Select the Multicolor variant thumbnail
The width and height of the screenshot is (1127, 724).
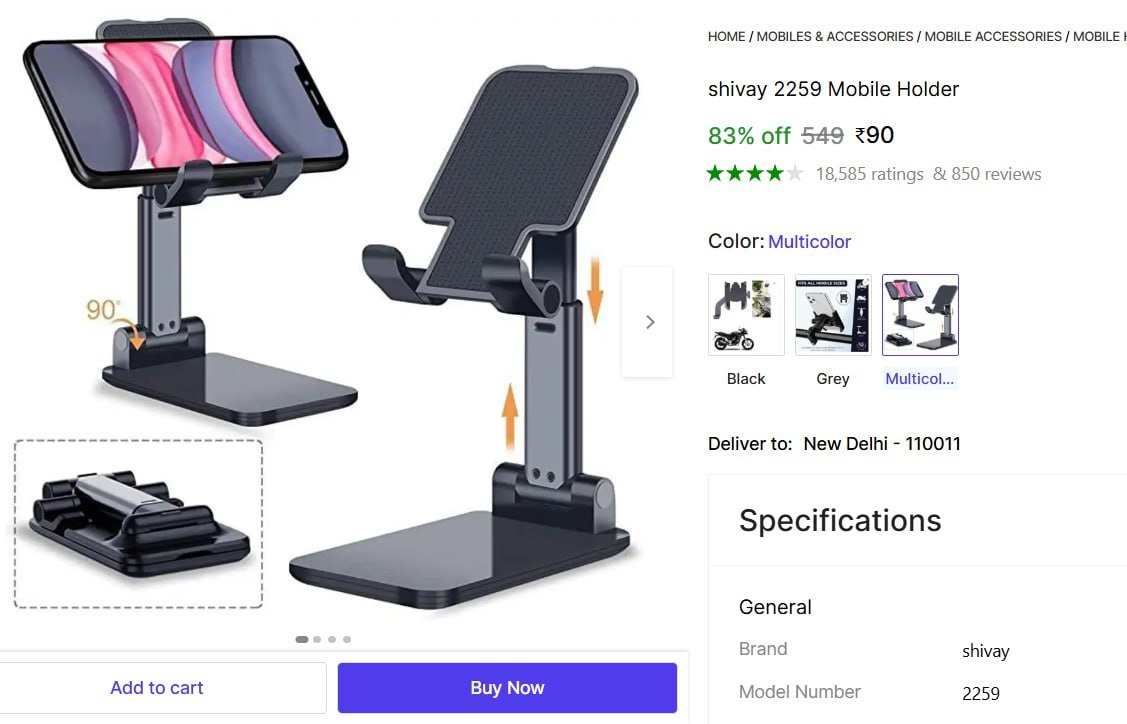[920, 315]
